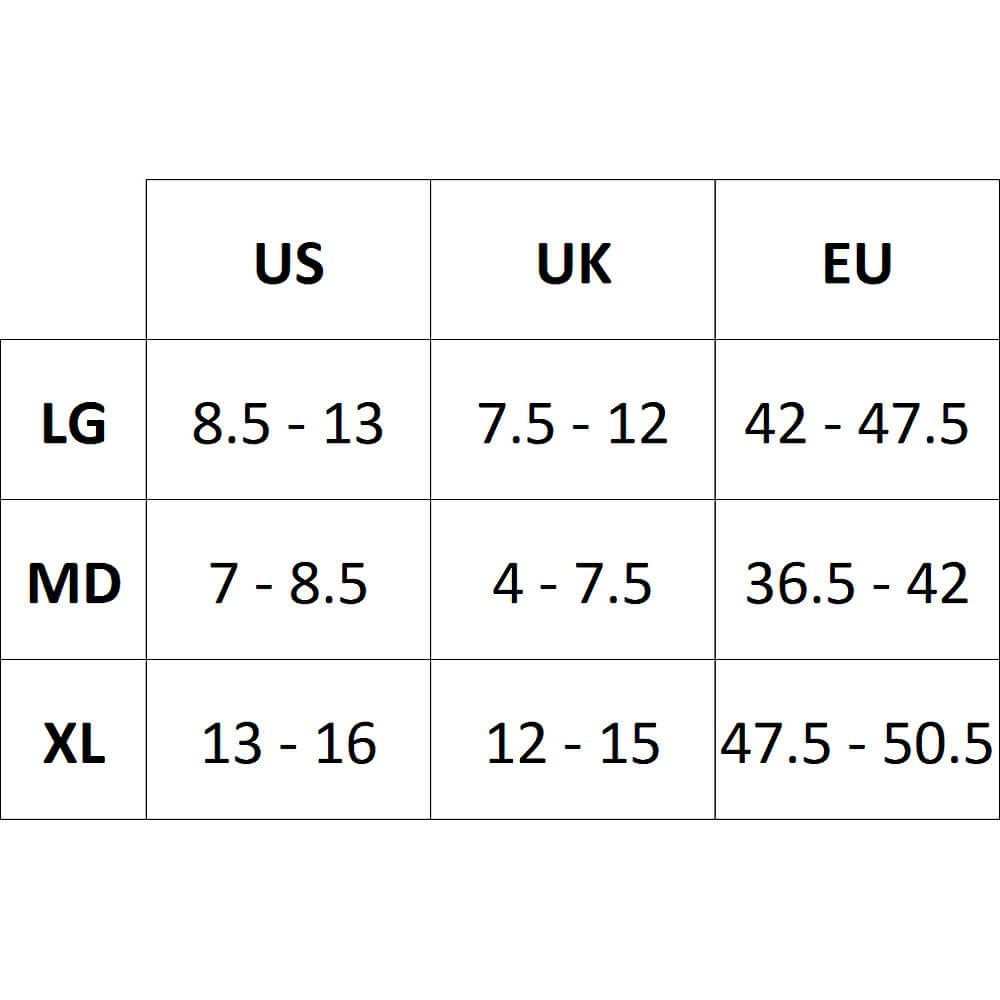Pick the XL UK size cell 12 - 15
The image size is (1000, 1000).
(573, 744)
